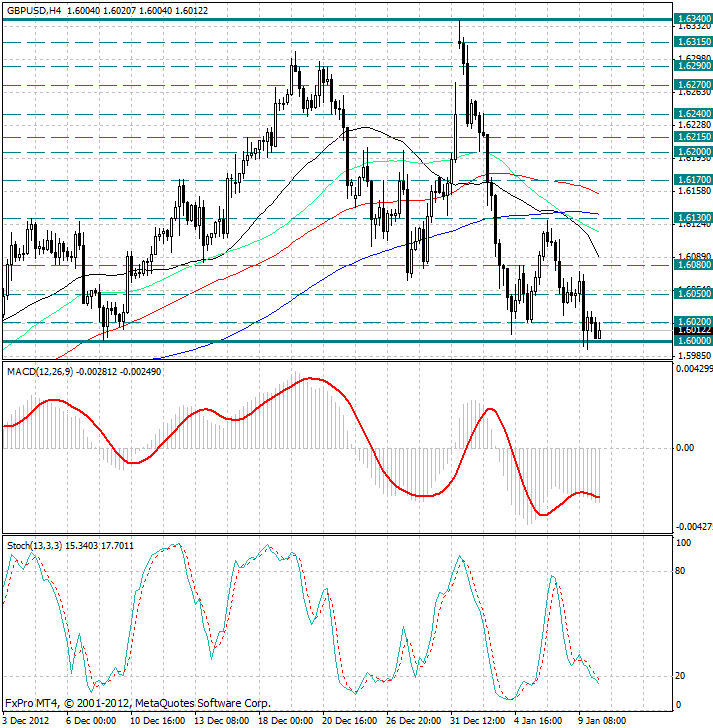The width and height of the screenshot is (713, 728).
Task: Click the 6 Dec 00:00 time label
Action: 91,721
